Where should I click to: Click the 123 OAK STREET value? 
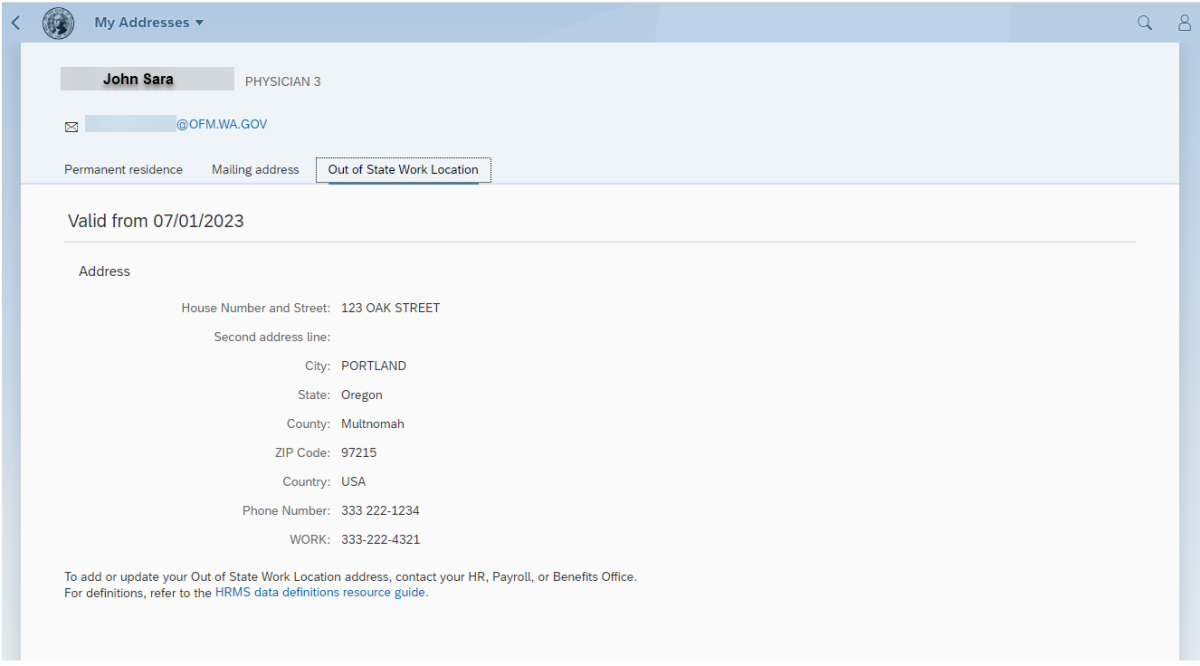point(390,308)
